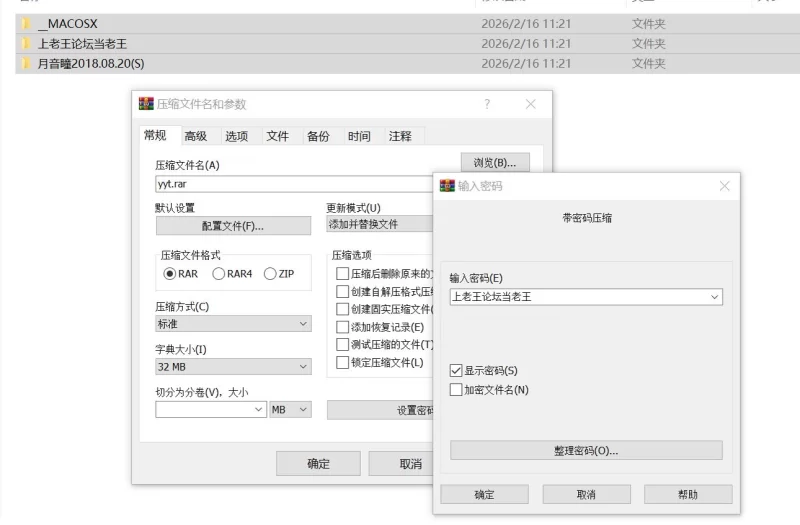Enable 创建固实压缩文件 checkbox
800x525 pixels.
click(342, 309)
